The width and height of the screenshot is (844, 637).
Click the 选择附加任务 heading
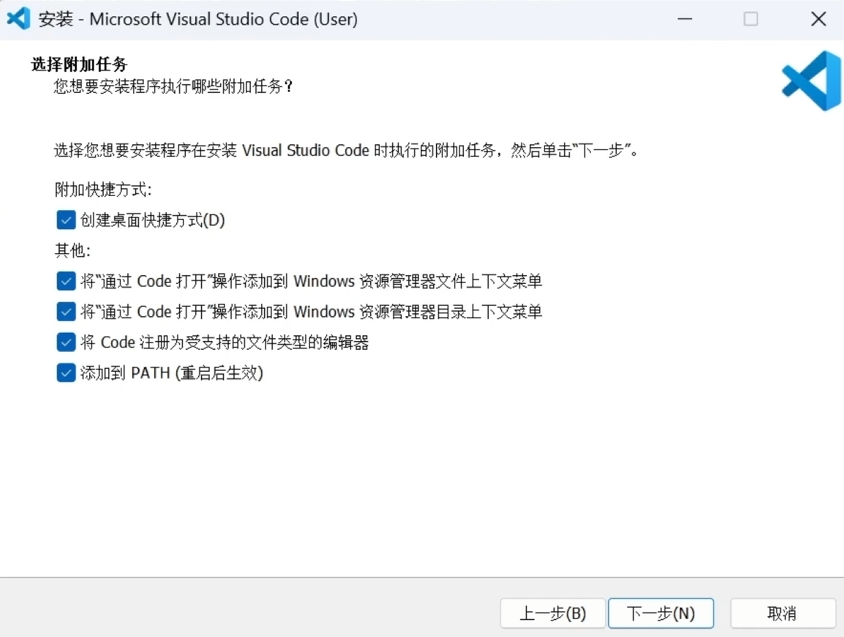click(x=80, y=65)
